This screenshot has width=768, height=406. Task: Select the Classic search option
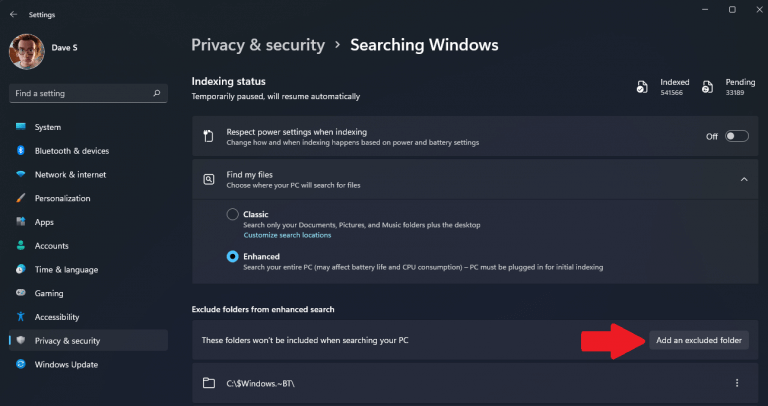coord(232,214)
